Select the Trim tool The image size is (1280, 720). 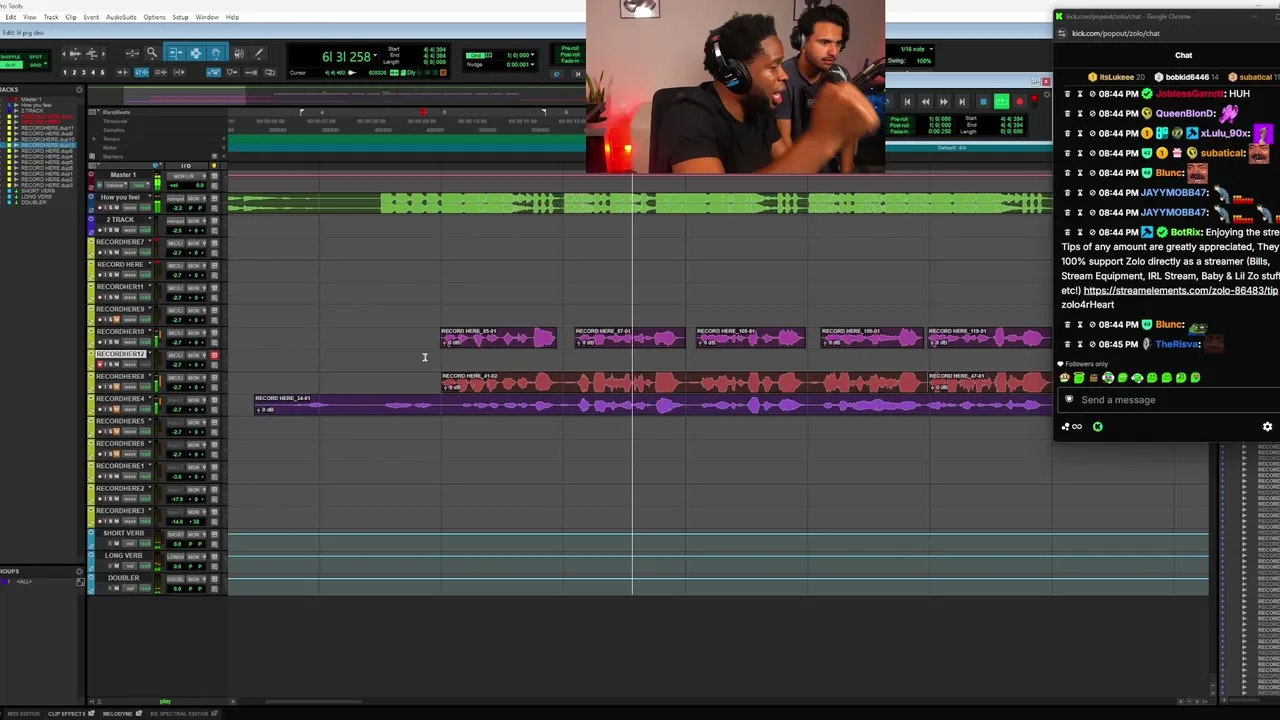(175, 52)
